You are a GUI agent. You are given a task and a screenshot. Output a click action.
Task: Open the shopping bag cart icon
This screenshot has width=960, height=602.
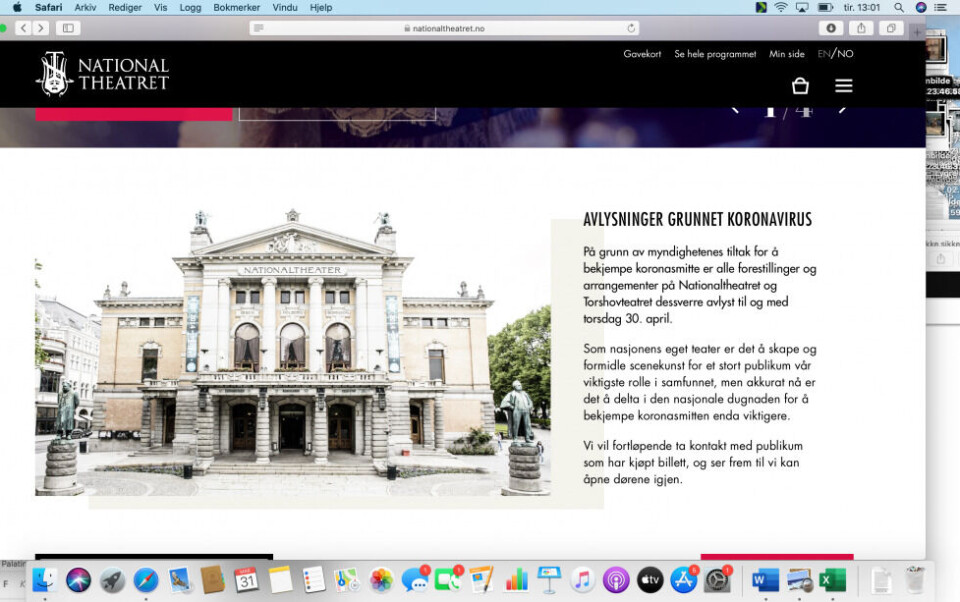[x=800, y=86]
